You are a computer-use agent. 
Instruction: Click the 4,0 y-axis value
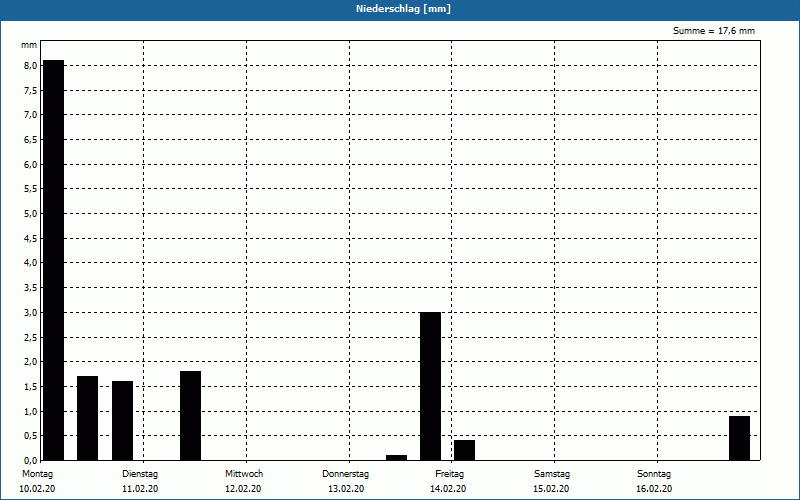[x=30, y=263]
